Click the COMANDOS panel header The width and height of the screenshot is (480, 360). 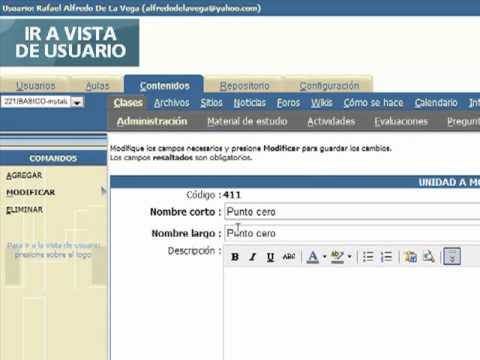(53, 158)
